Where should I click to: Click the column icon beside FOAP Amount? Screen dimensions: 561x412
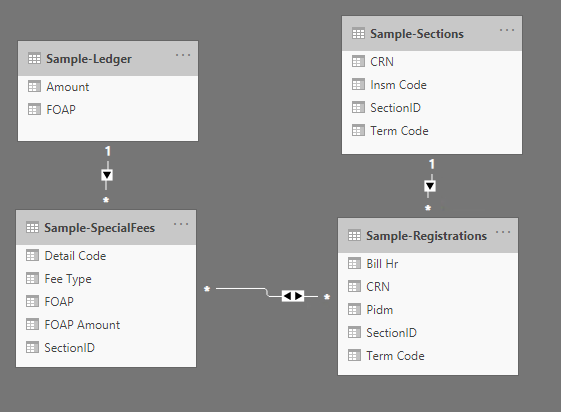click(x=32, y=324)
